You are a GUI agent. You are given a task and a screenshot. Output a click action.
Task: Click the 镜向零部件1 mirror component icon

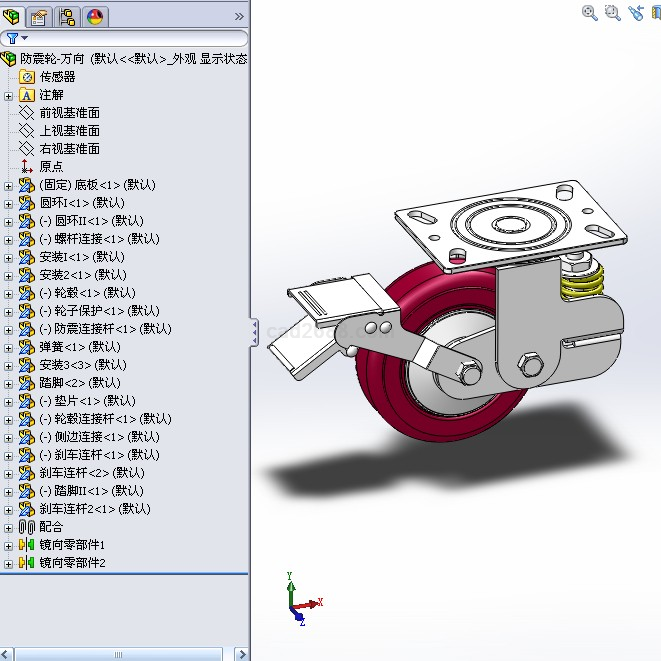[27, 545]
